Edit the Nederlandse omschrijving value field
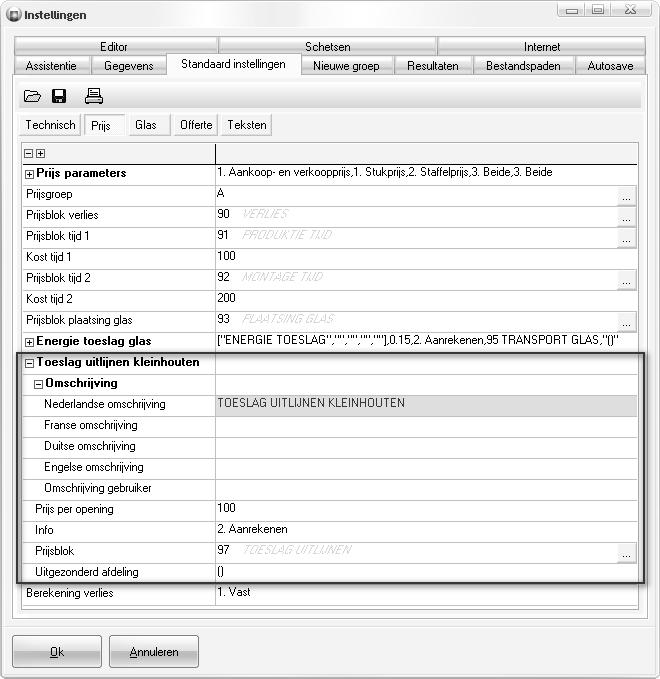660x679 pixels. point(426,405)
